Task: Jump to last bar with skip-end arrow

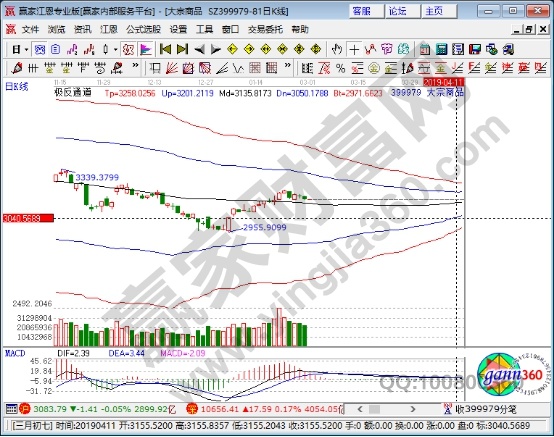Action: click(182, 49)
